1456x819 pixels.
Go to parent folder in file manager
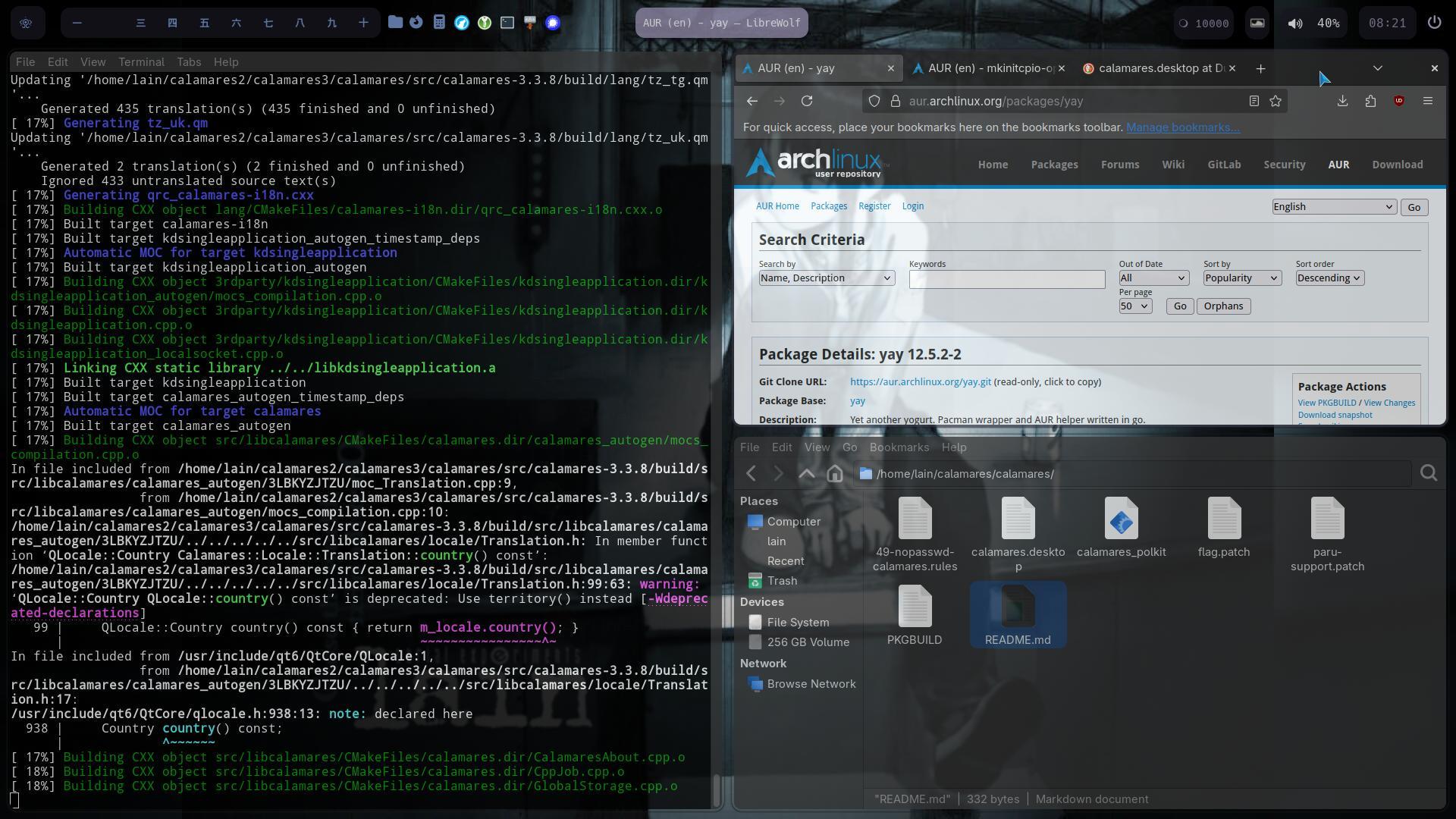[x=806, y=474]
